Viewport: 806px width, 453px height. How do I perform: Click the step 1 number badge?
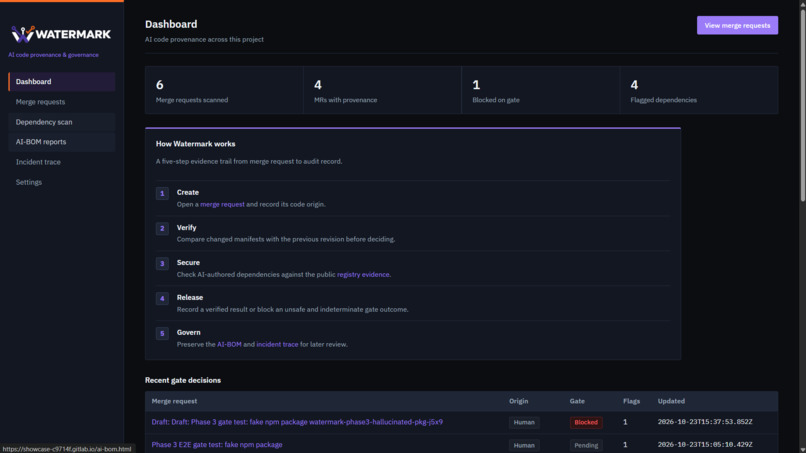click(x=162, y=193)
